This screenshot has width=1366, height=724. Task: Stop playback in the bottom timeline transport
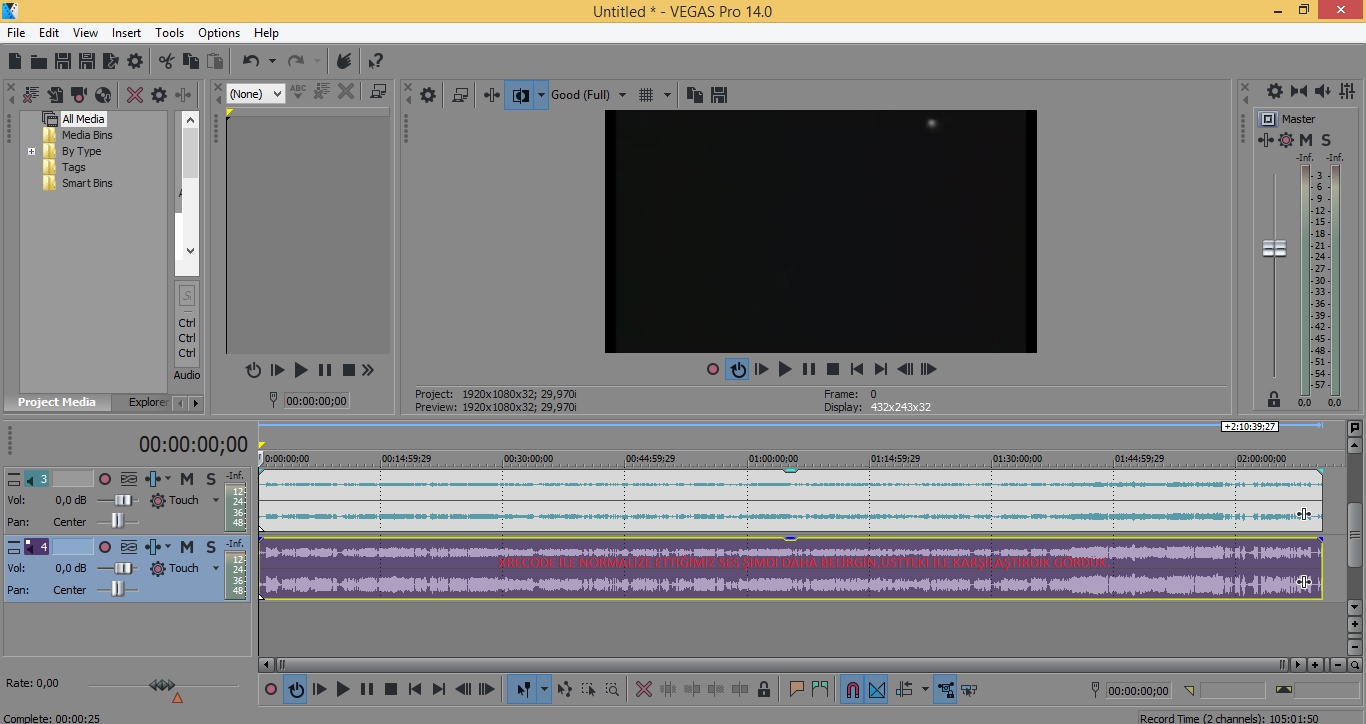tap(391, 689)
